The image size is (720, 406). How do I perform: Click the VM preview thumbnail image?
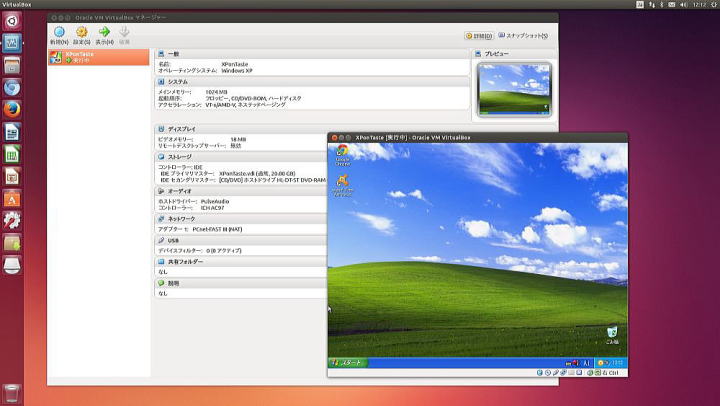514,90
